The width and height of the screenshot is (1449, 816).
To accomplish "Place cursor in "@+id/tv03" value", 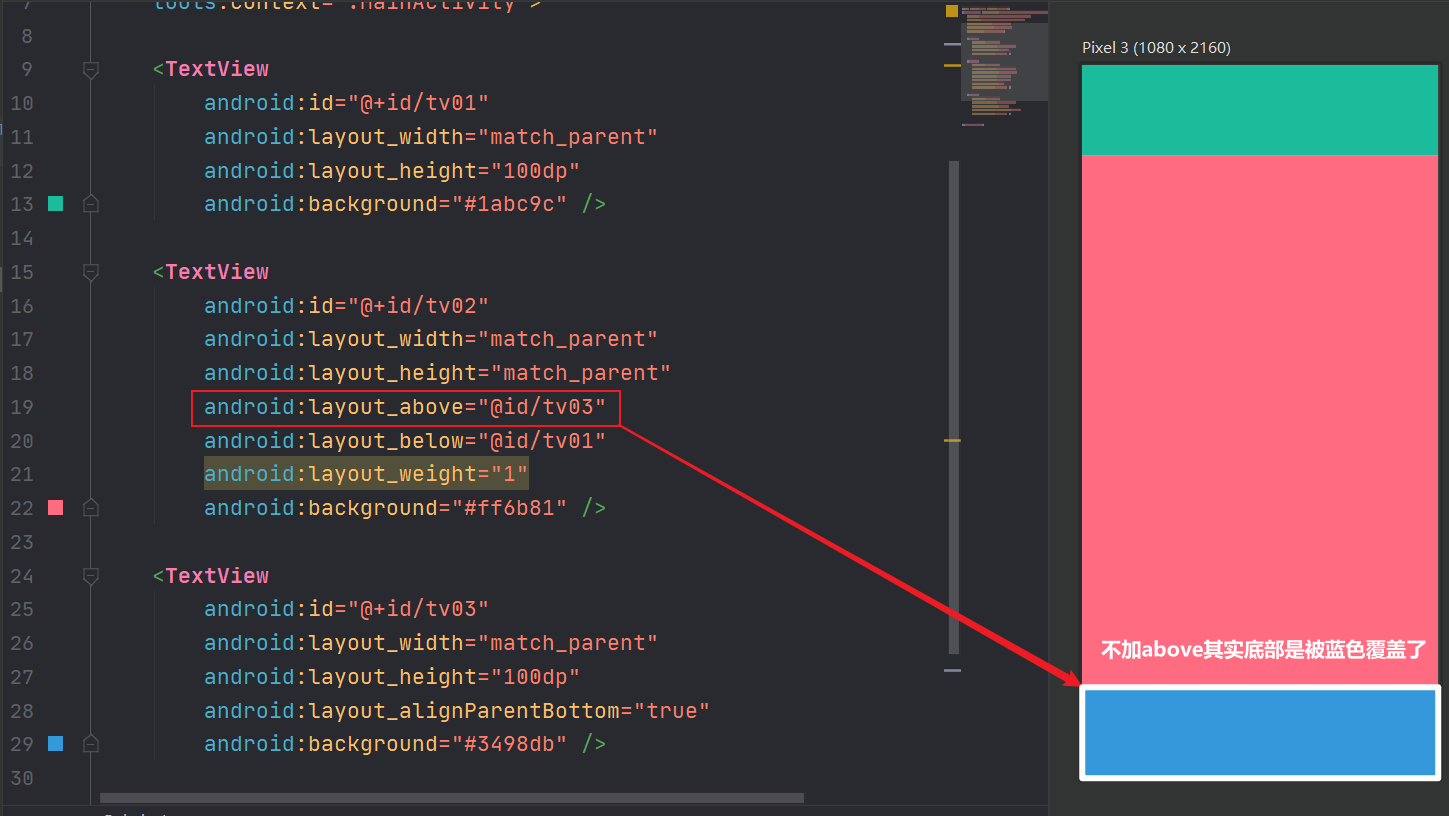I will tap(418, 609).
